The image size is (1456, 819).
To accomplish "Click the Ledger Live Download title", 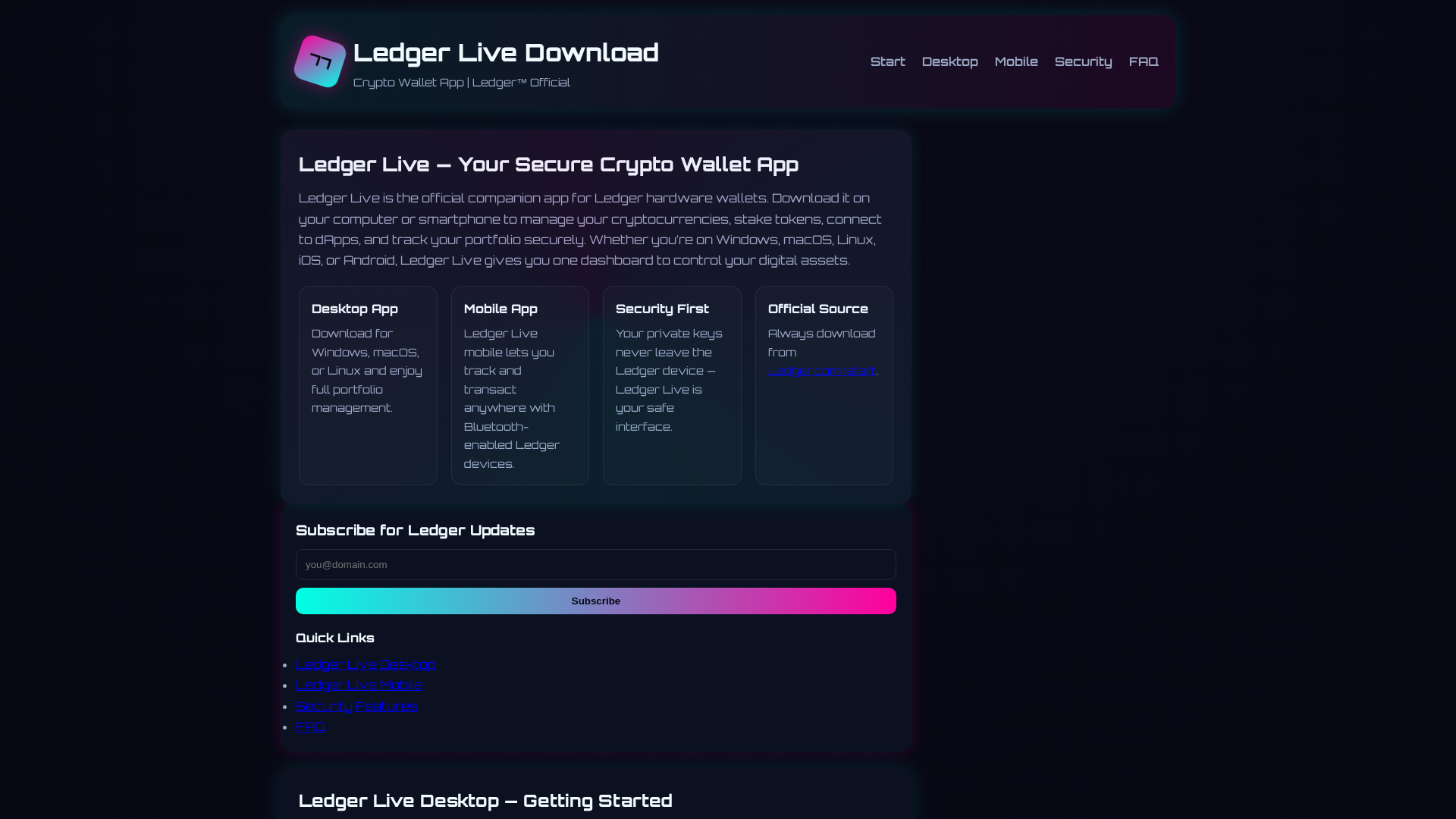I will point(506,52).
